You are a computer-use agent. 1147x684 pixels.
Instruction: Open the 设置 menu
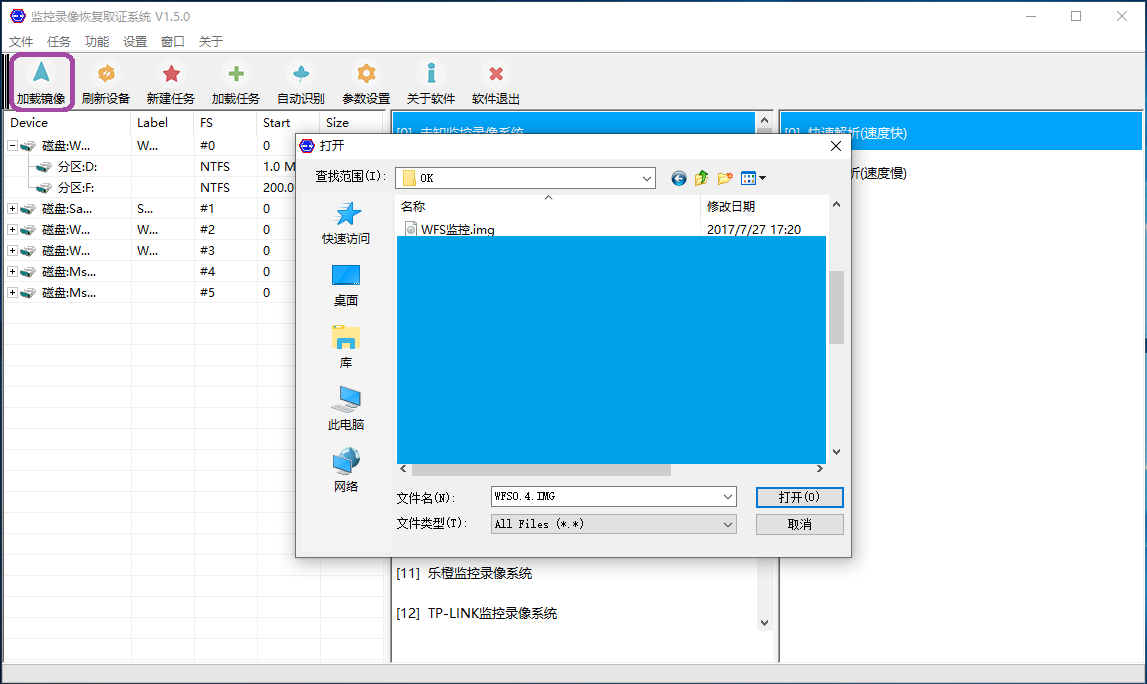pos(135,42)
